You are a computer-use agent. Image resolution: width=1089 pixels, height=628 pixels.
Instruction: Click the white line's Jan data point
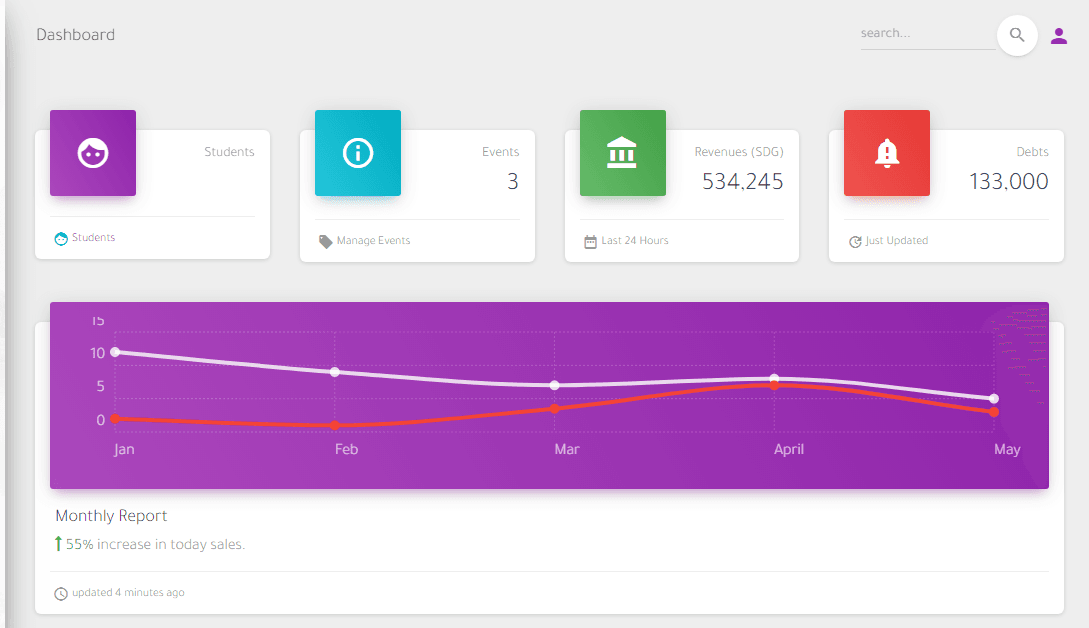[x=115, y=352]
